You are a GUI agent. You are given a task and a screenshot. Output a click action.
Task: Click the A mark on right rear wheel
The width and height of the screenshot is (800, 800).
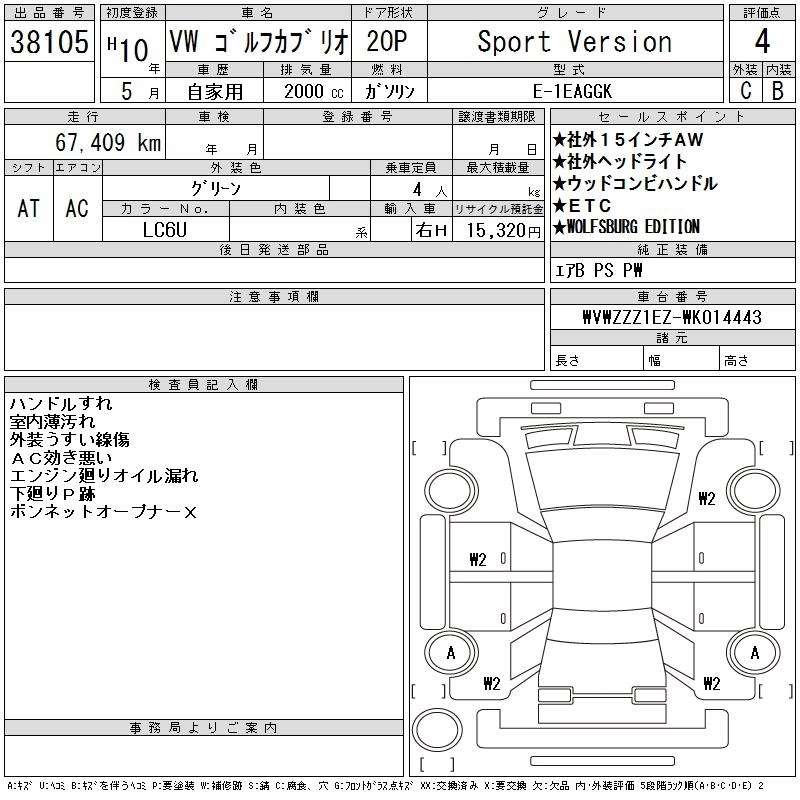tap(750, 653)
